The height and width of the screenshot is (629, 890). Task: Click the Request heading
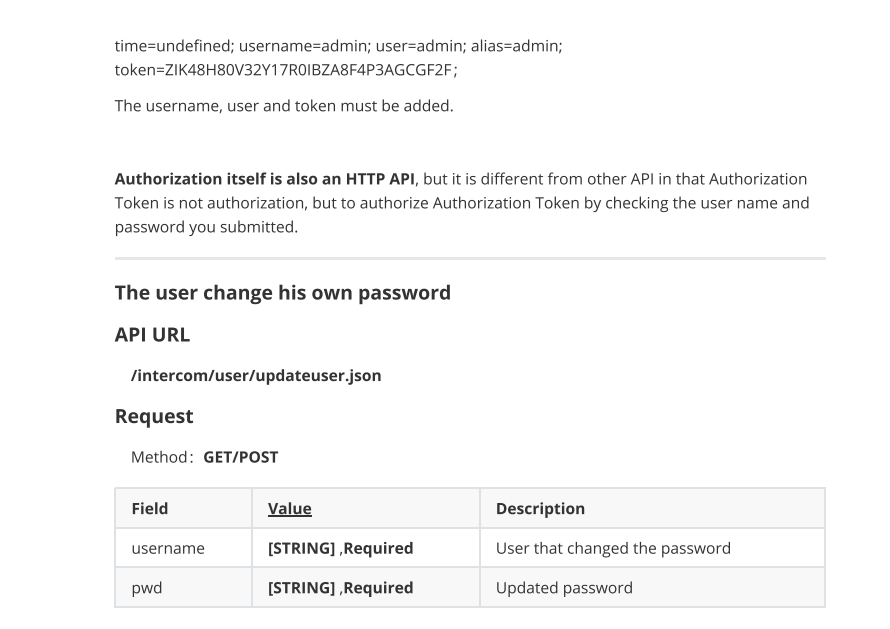coord(154,416)
